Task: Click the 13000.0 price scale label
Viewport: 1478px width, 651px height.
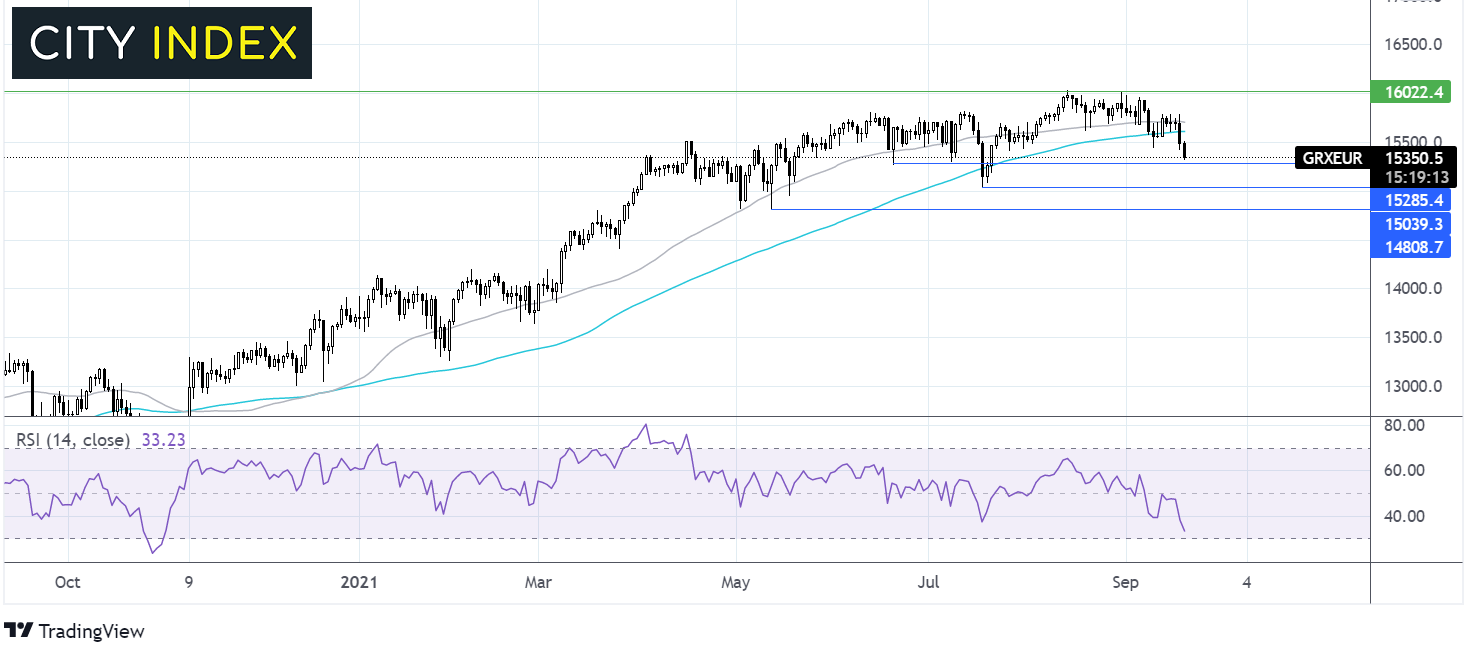Action: [1412, 386]
